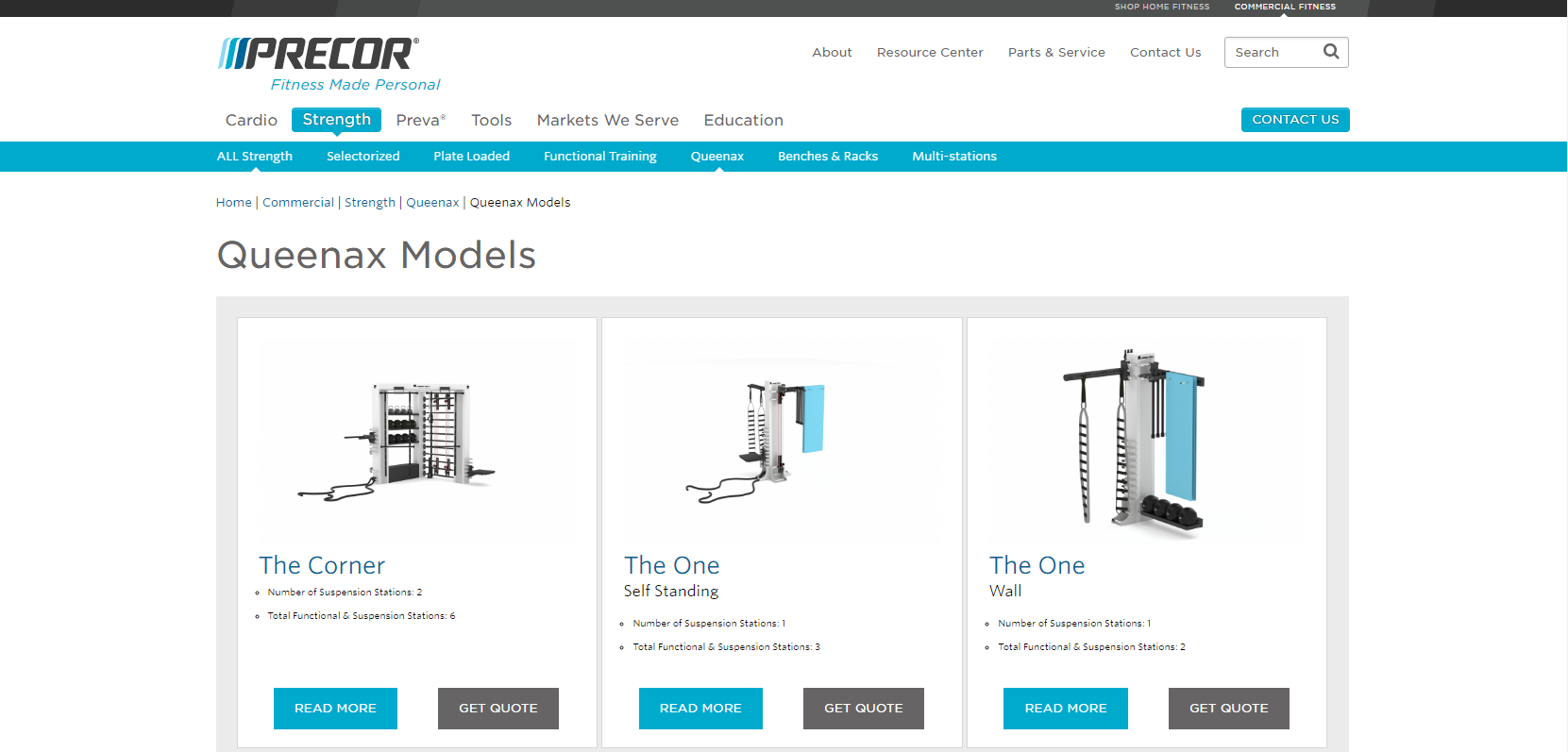The image size is (1568, 752).
Task: Click the 'Queenax Models' page heading
Action: pos(377,255)
